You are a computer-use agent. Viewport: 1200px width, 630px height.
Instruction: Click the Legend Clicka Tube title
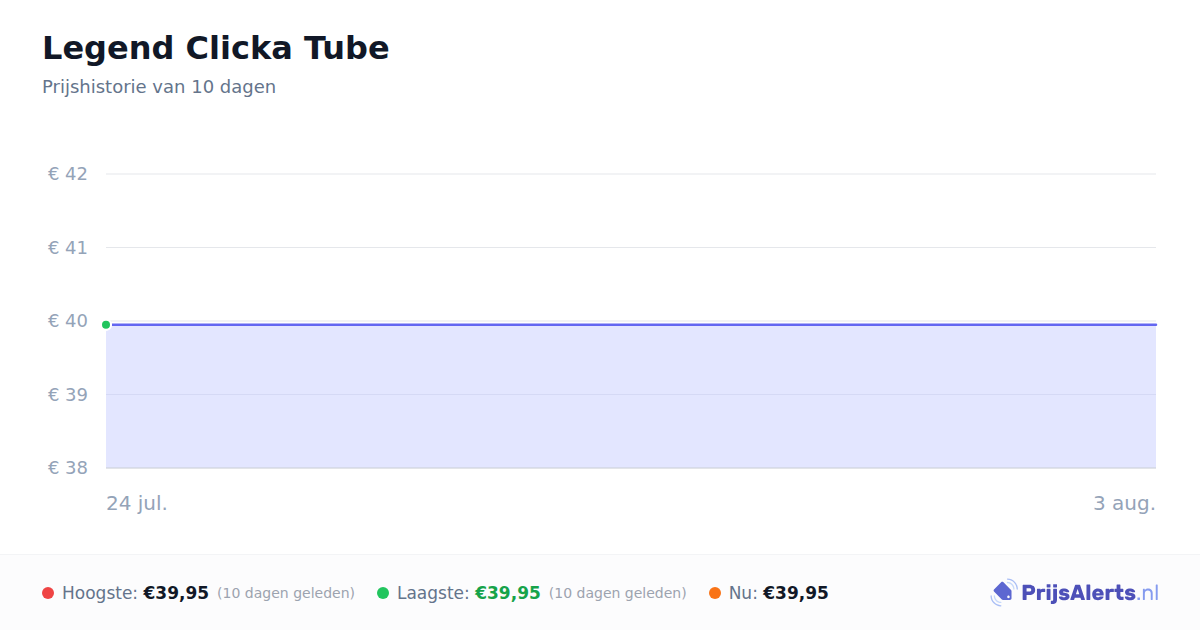point(216,48)
